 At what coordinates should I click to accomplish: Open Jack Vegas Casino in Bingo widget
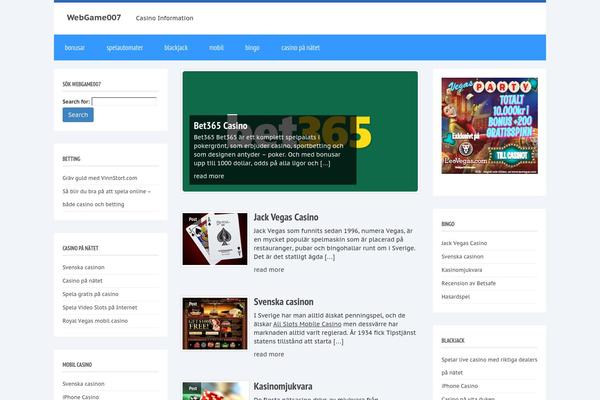(464, 243)
